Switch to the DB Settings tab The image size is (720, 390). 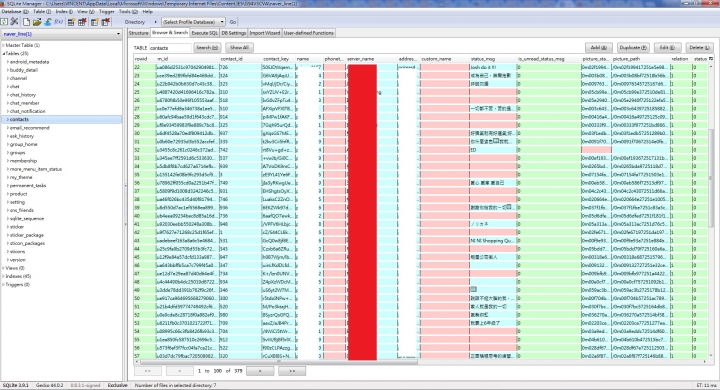pos(234,33)
